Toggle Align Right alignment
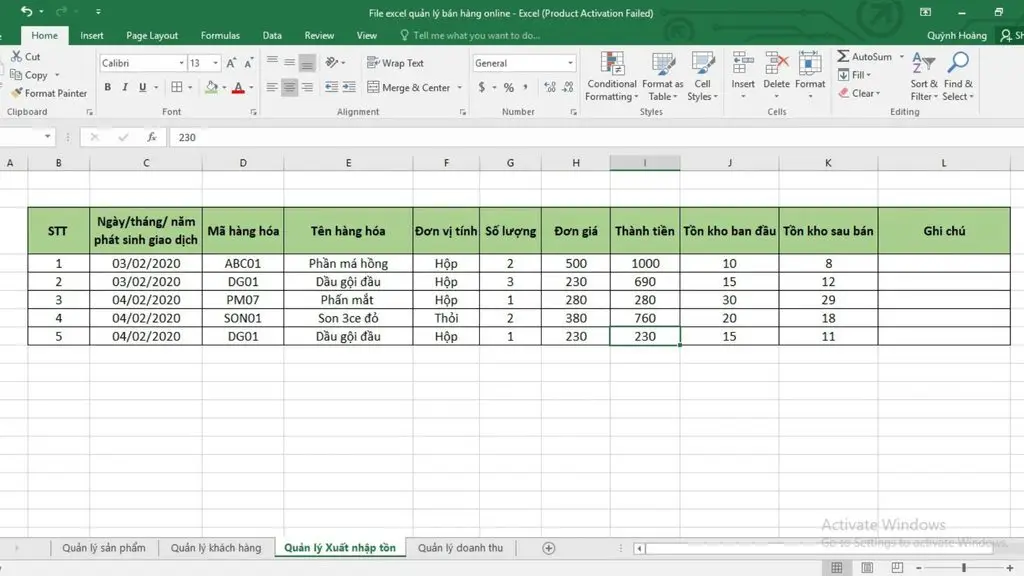 (x=307, y=87)
